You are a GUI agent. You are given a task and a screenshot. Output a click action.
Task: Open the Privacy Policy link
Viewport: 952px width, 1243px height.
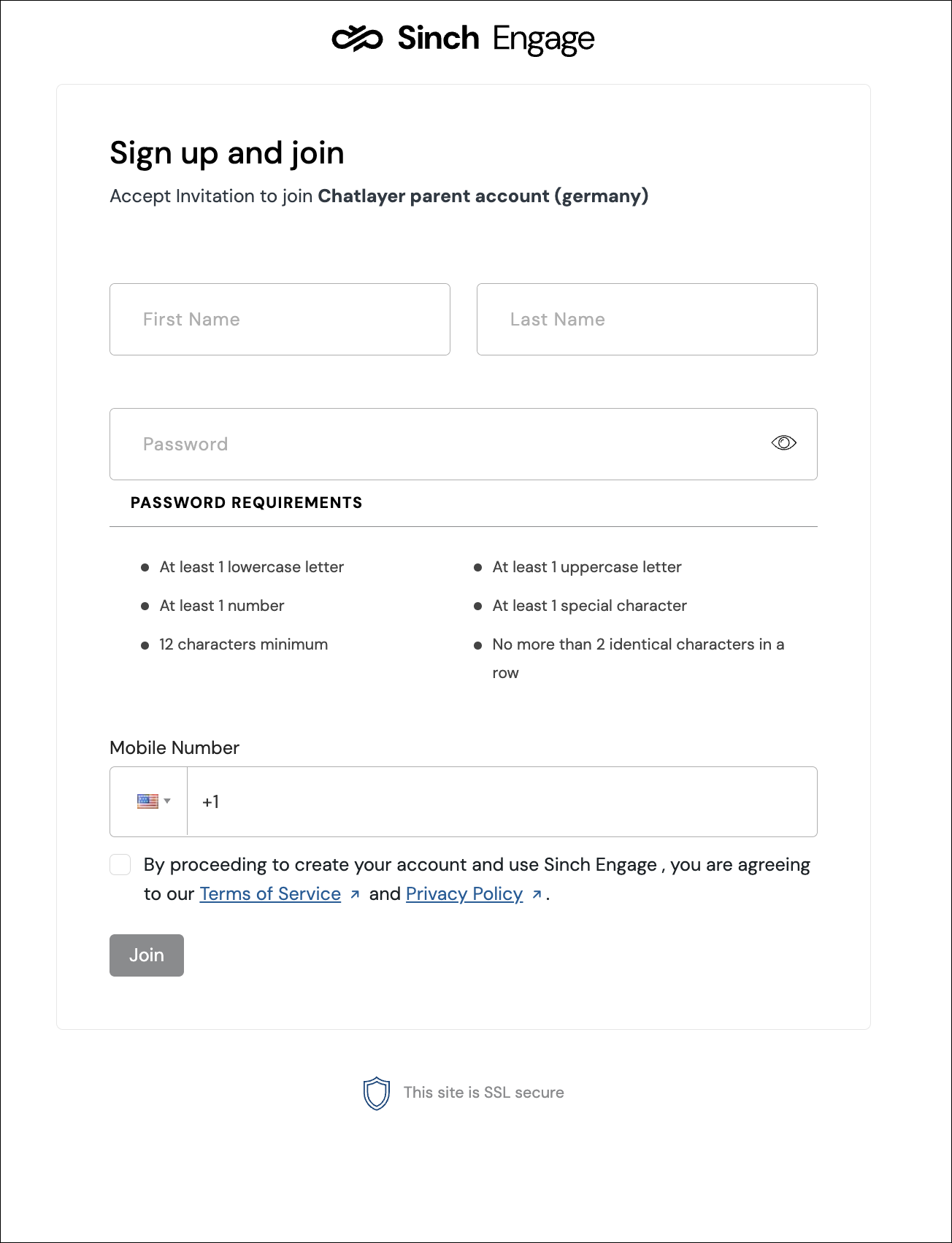point(464,893)
